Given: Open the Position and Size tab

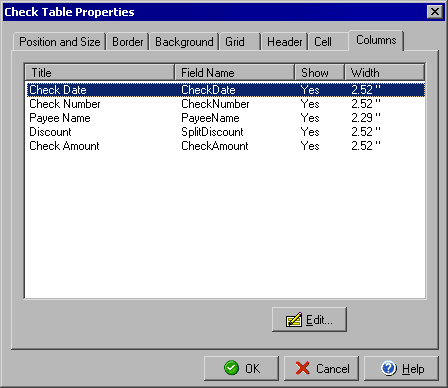Looking at the screenshot, I should coord(59,42).
